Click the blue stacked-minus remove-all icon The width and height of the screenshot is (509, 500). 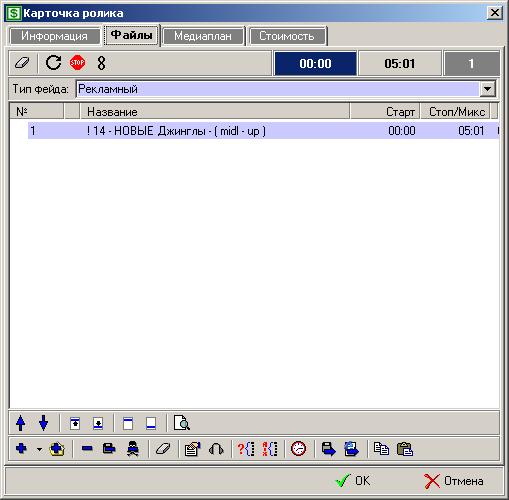109,449
